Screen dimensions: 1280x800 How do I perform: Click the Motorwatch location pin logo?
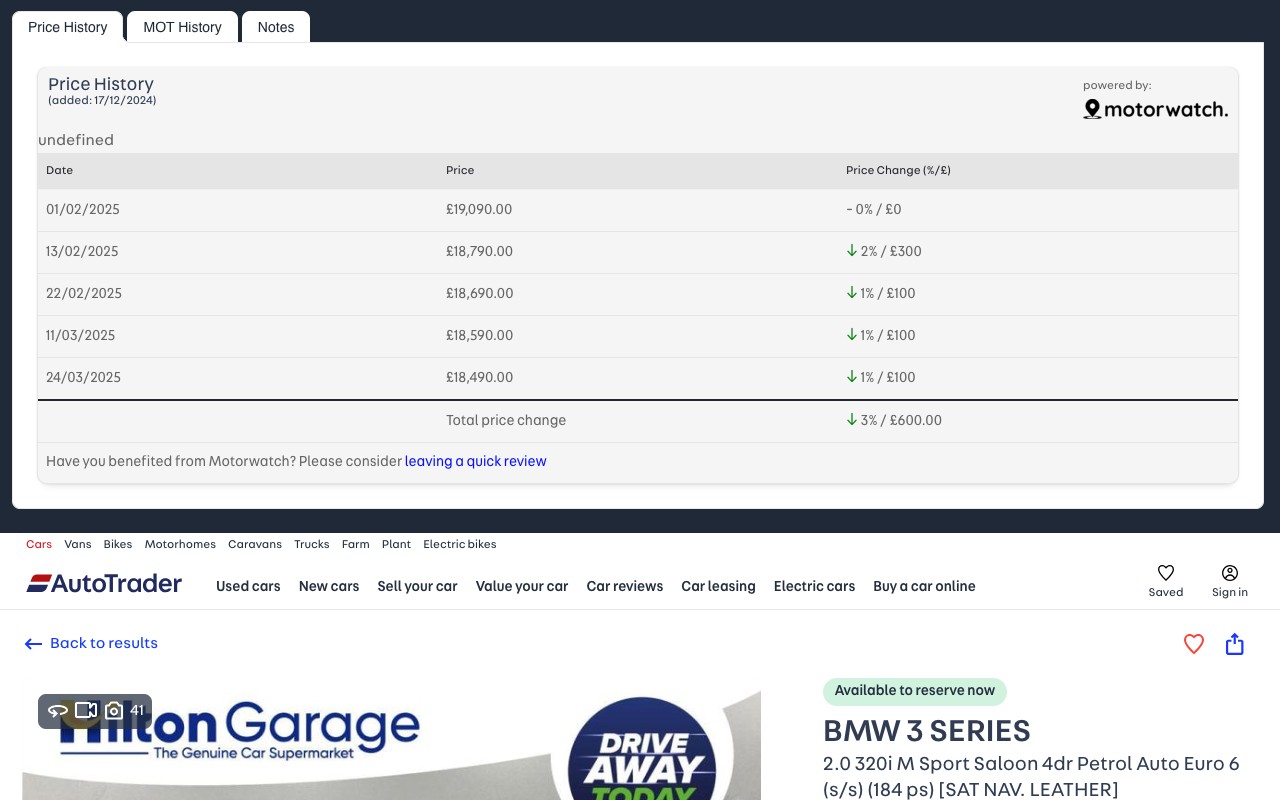tap(1093, 108)
